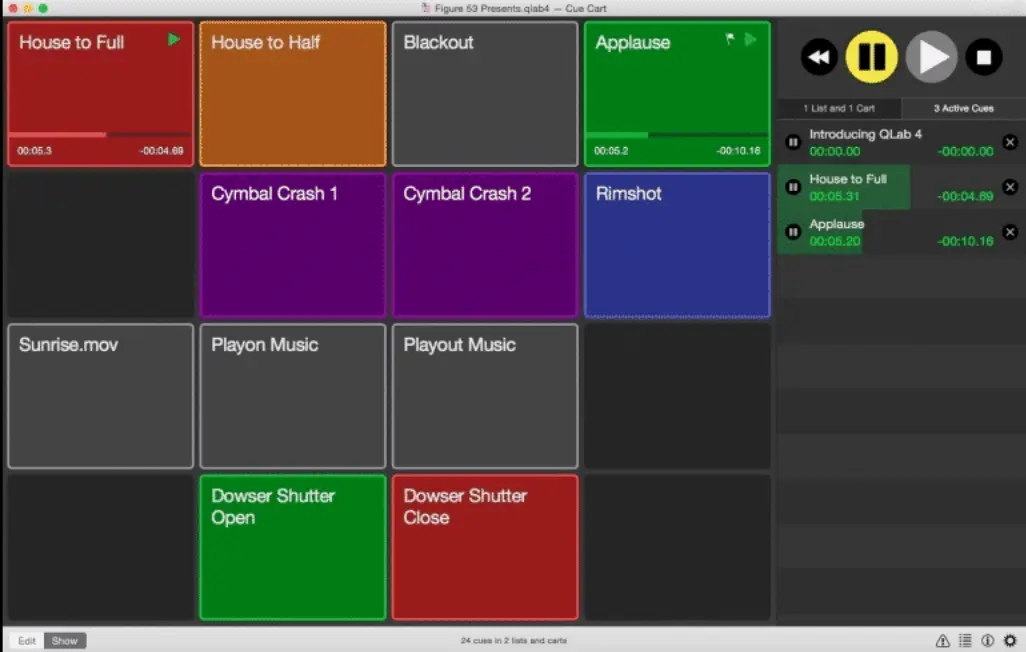
Task: Trigger the Cymbal Crash 2 tile
Action: 485,245
